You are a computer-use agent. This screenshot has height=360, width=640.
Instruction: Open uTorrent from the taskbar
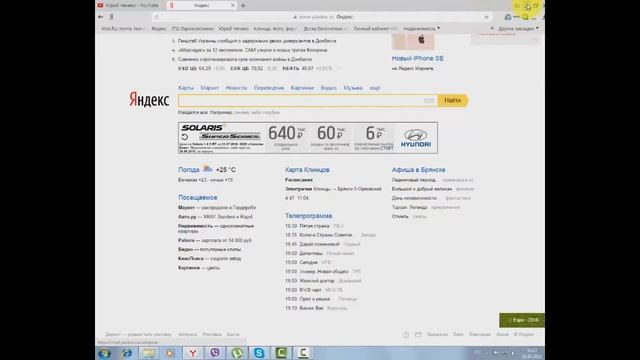[237, 353]
